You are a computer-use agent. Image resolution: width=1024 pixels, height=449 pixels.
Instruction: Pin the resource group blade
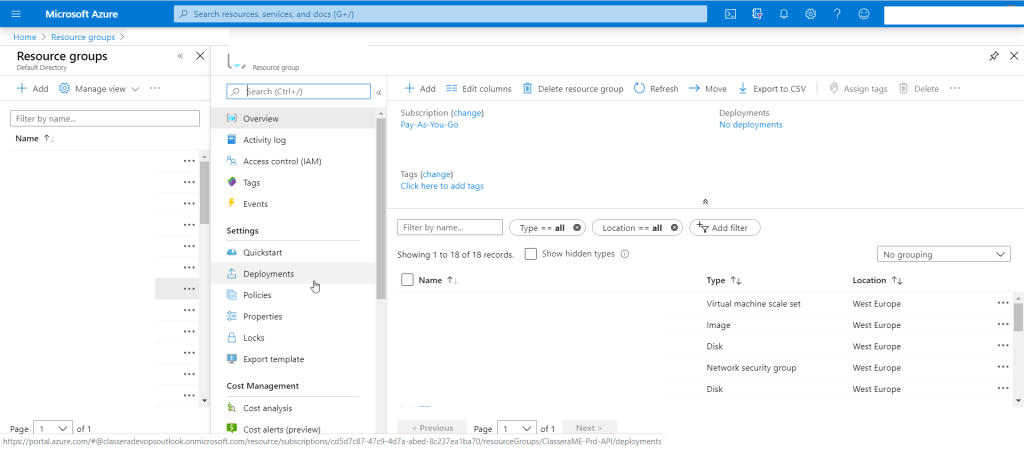pos(993,57)
